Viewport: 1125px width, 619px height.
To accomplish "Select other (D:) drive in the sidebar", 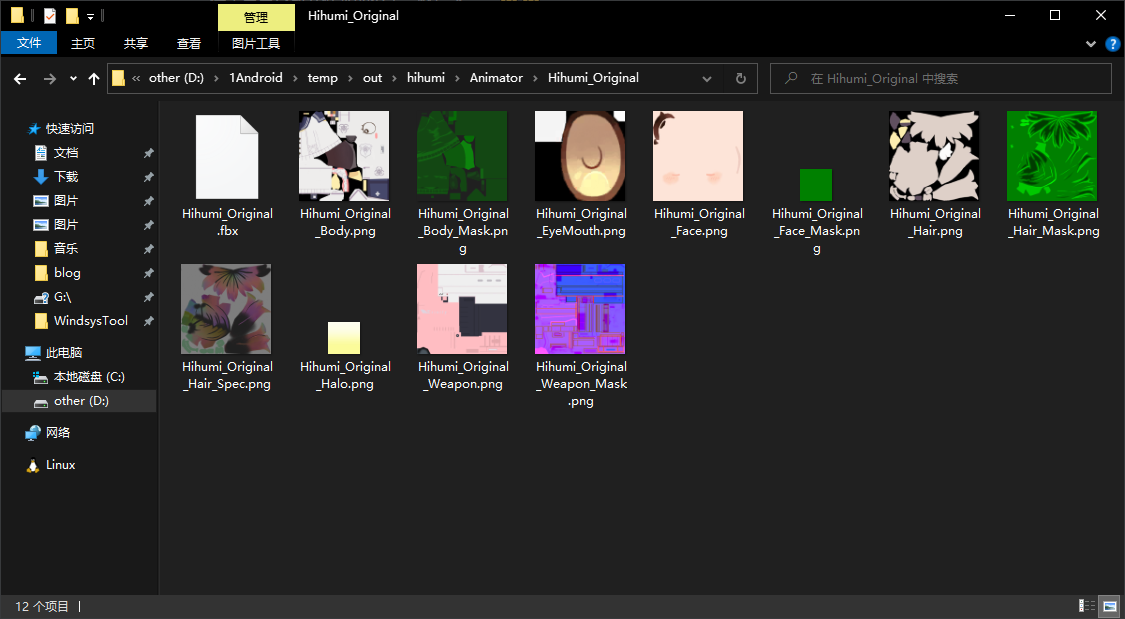I will (x=81, y=401).
